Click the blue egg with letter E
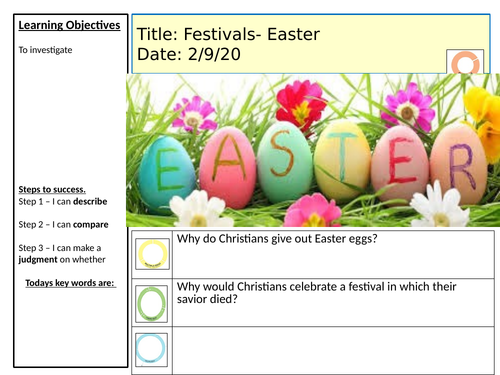This screenshot has width=500, height=375. [167, 171]
